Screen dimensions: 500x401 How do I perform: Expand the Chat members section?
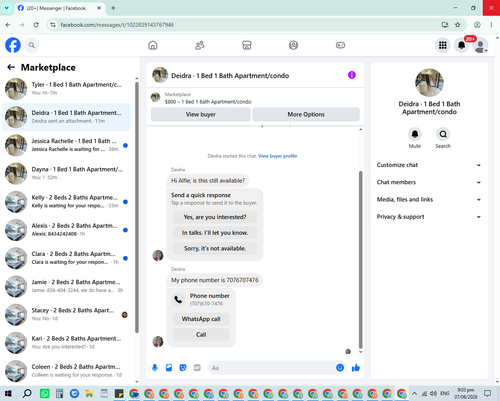coord(429,182)
